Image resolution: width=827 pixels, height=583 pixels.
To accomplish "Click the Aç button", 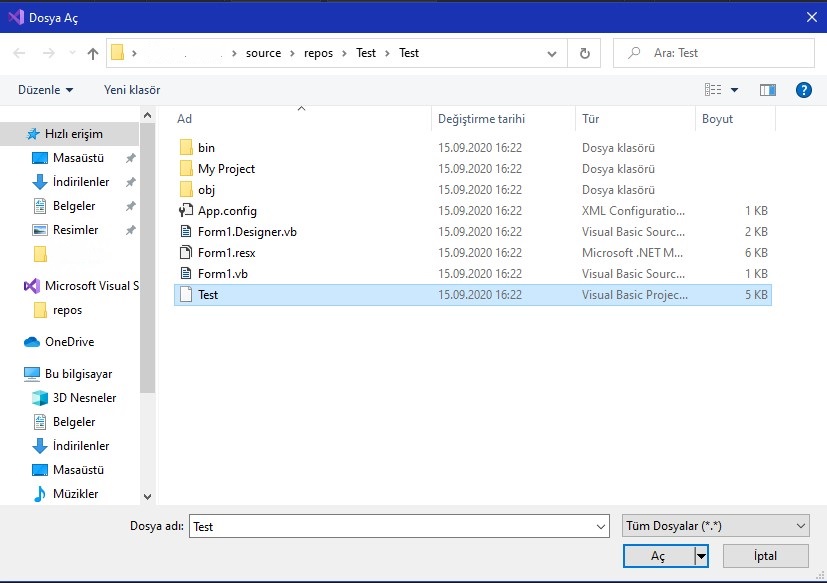I will click(x=658, y=556).
